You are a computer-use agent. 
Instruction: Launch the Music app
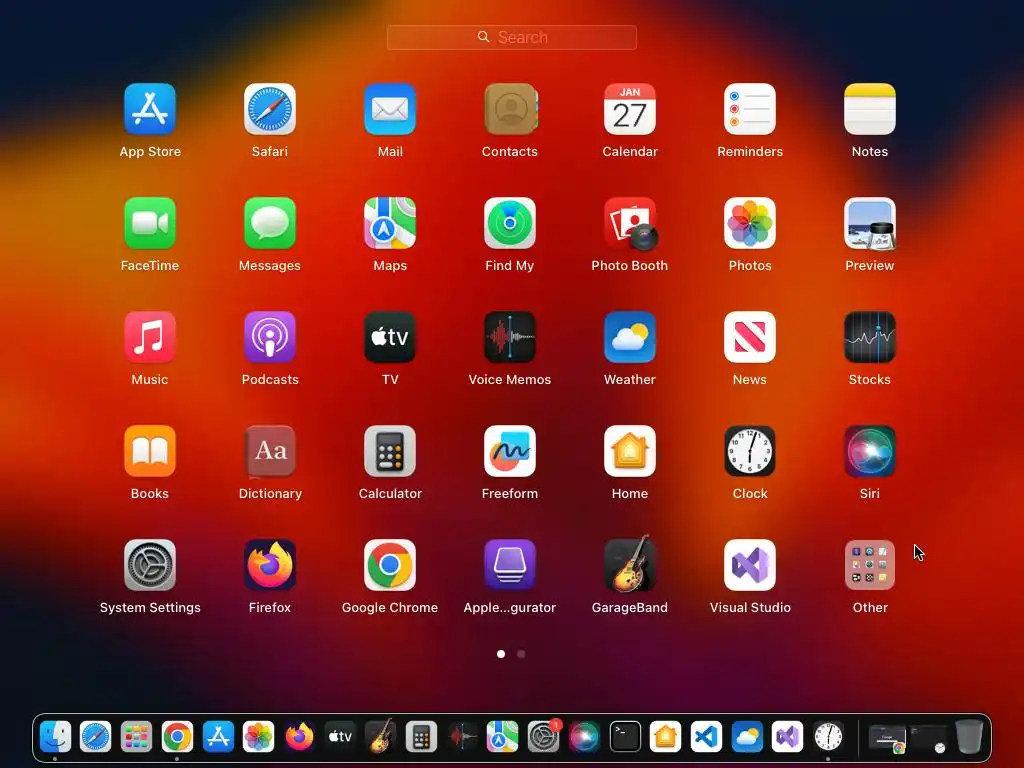150,337
